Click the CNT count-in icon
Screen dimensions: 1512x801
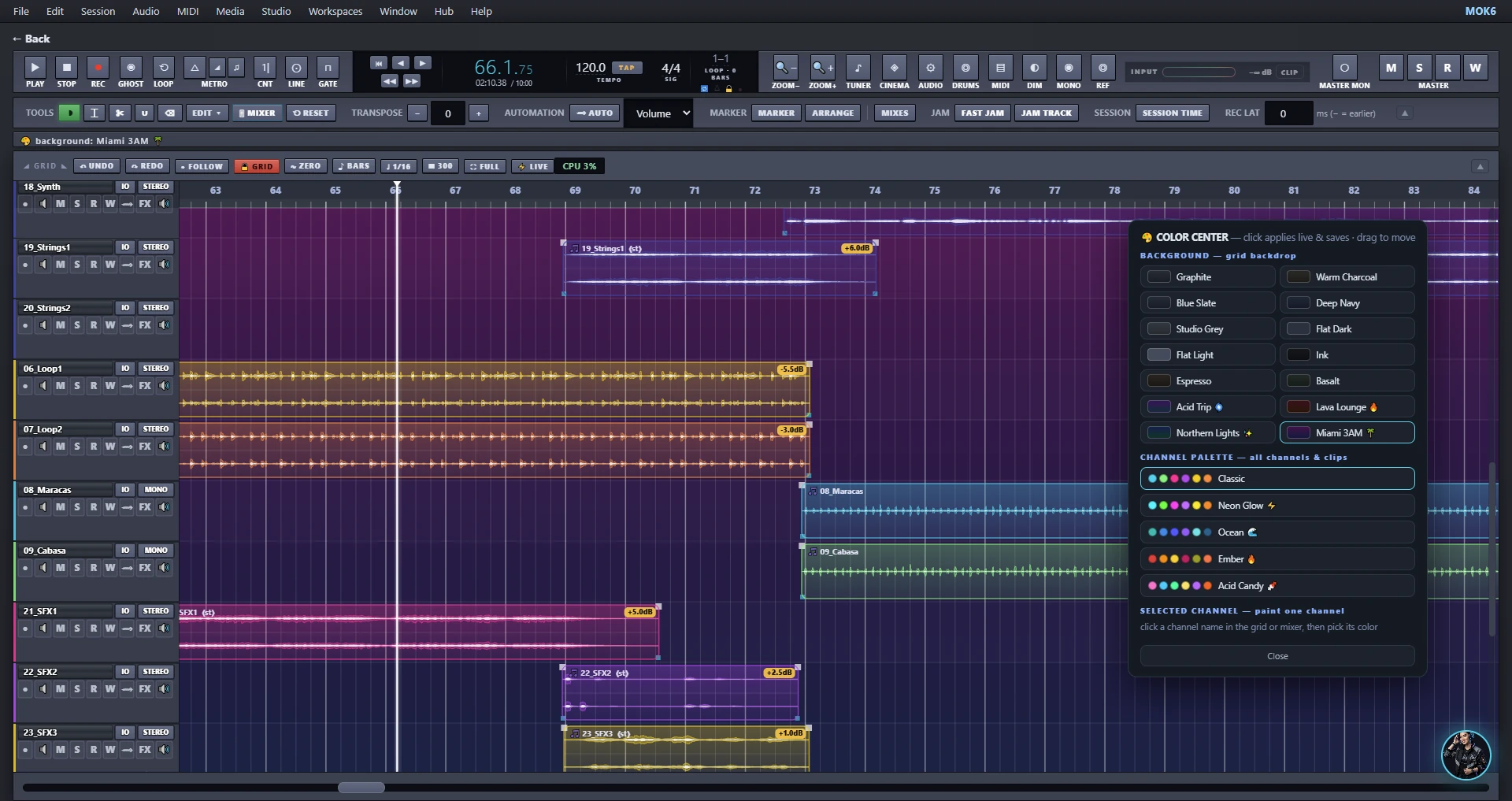265,69
